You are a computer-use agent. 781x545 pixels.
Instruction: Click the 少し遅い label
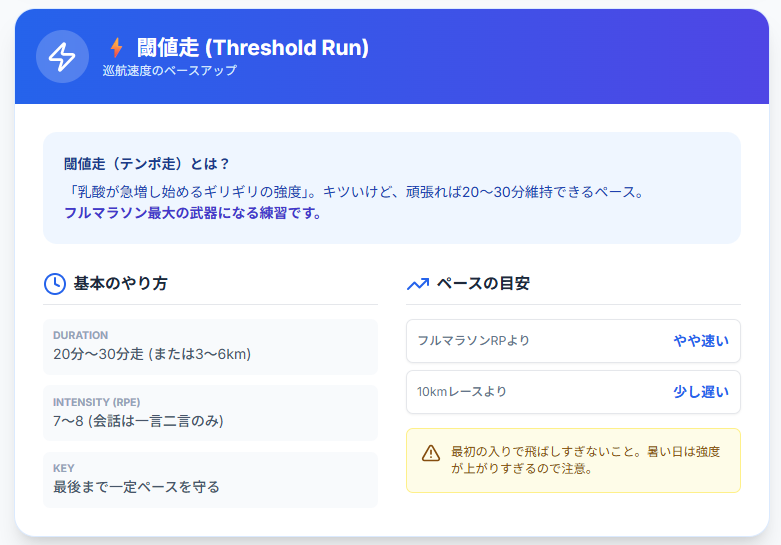point(701,392)
